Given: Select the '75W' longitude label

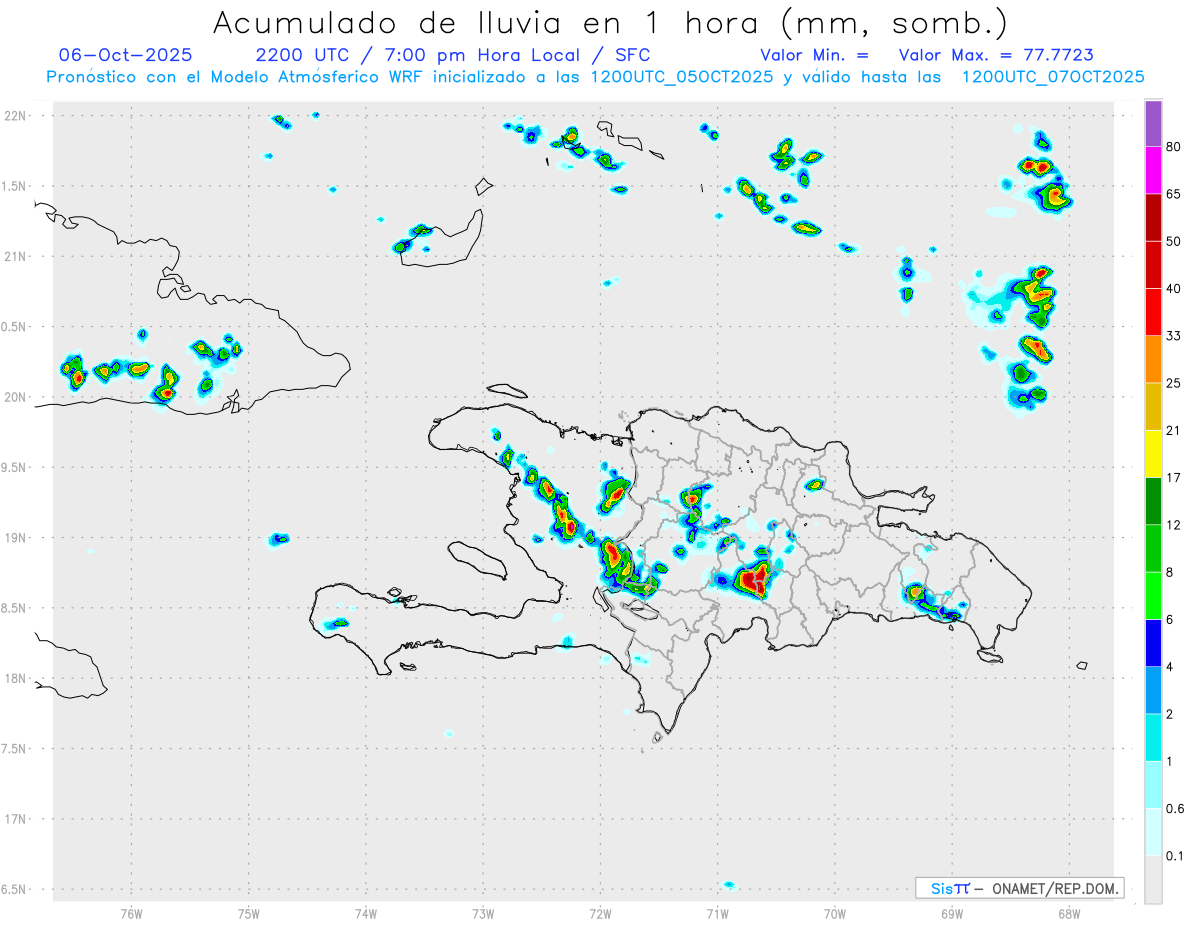Looking at the screenshot, I should coord(249,914).
